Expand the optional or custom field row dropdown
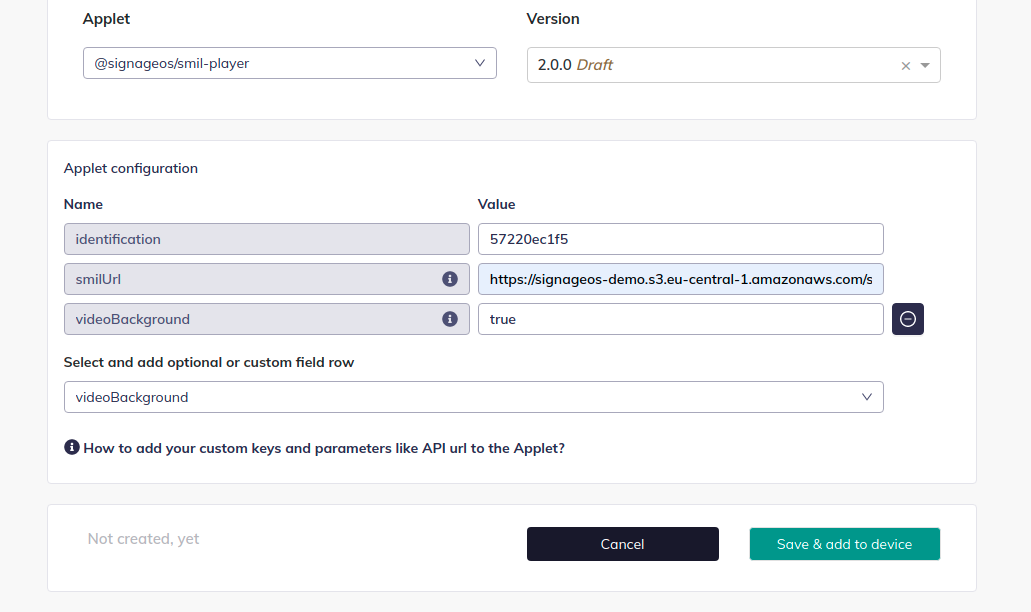This screenshot has width=1031, height=612. pos(460,397)
